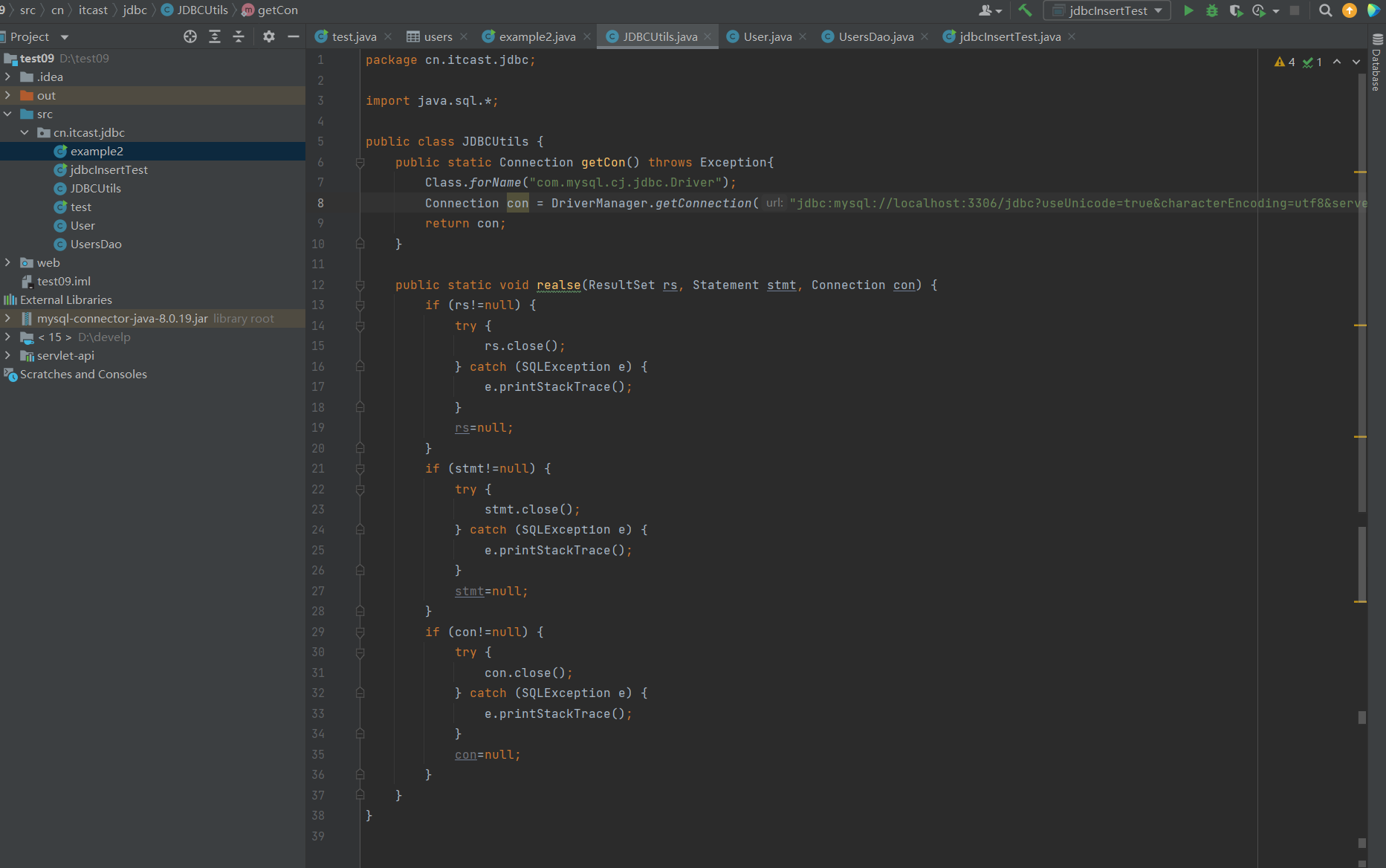Toggle fold marker on line 6 getCon method

[360, 162]
